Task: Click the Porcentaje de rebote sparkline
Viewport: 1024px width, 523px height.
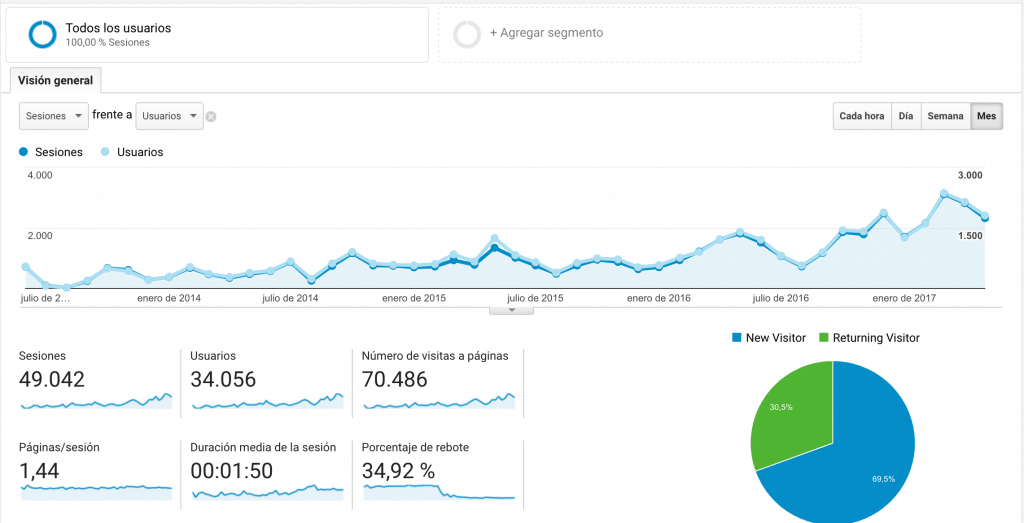Action: (x=440, y=491)
